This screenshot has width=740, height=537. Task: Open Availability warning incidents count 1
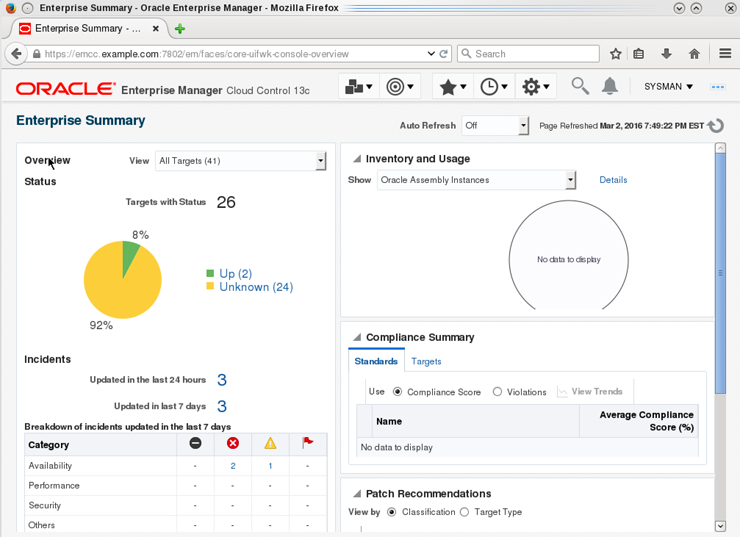[x=270, y=466]
